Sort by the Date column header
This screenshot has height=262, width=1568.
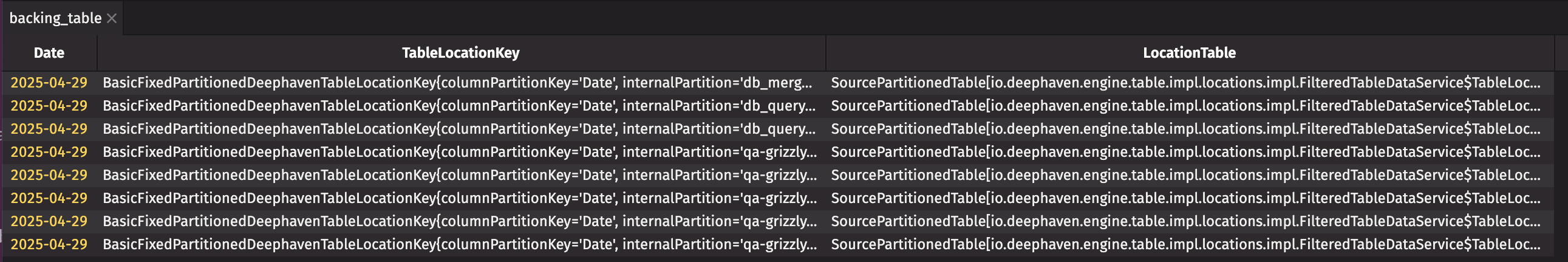(x=49, y=53)
